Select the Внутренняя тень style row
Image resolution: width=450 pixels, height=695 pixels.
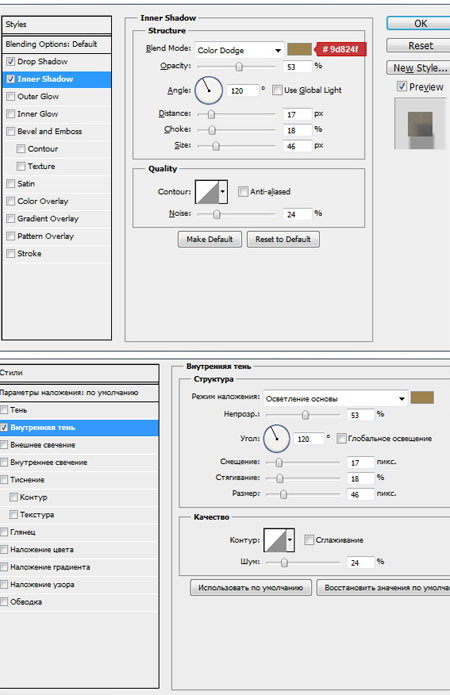click(79, 428)
